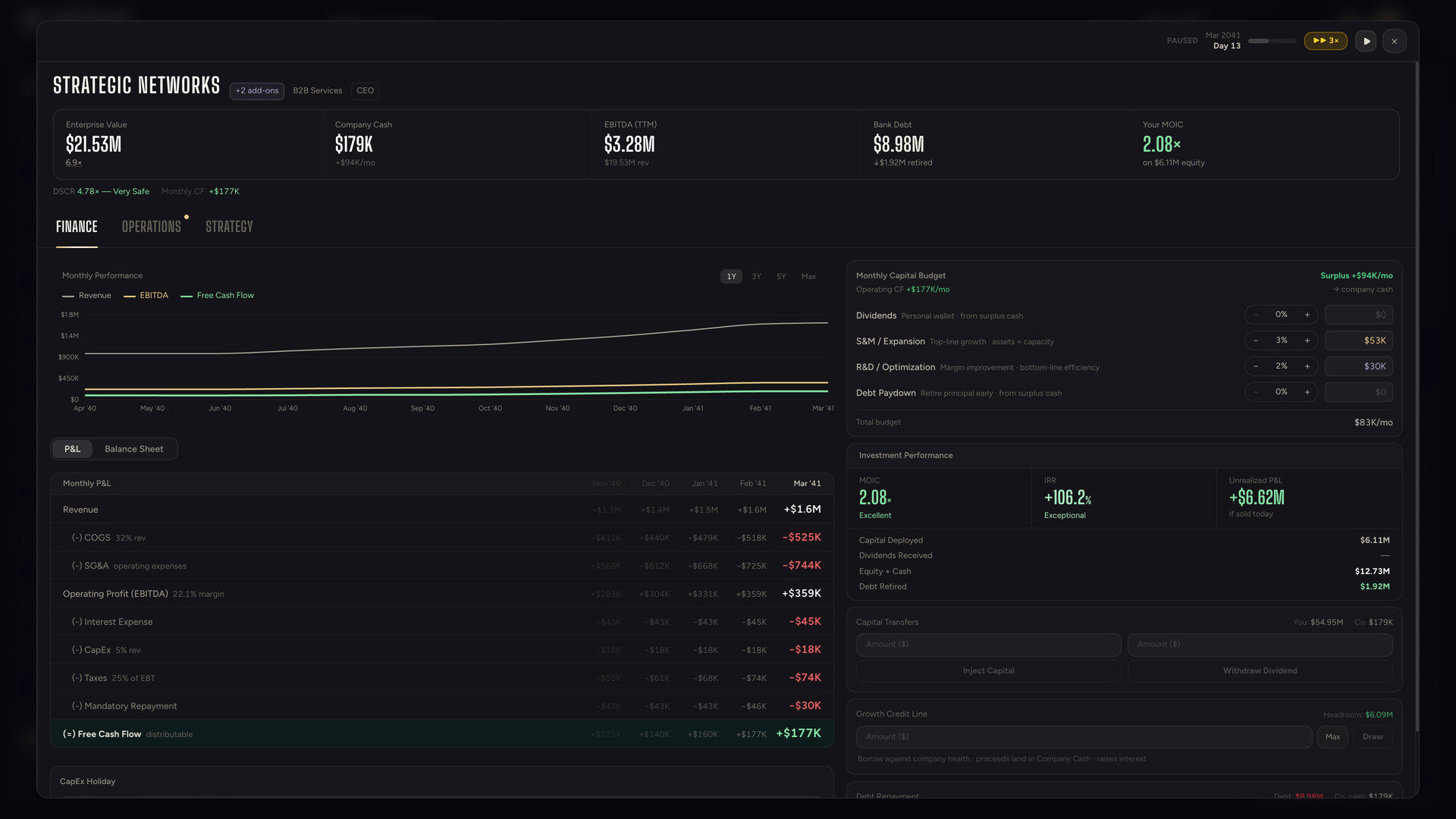This screenshot has height=819, width=1456.
Task: Show the P&L view
Action: (73, 449)
